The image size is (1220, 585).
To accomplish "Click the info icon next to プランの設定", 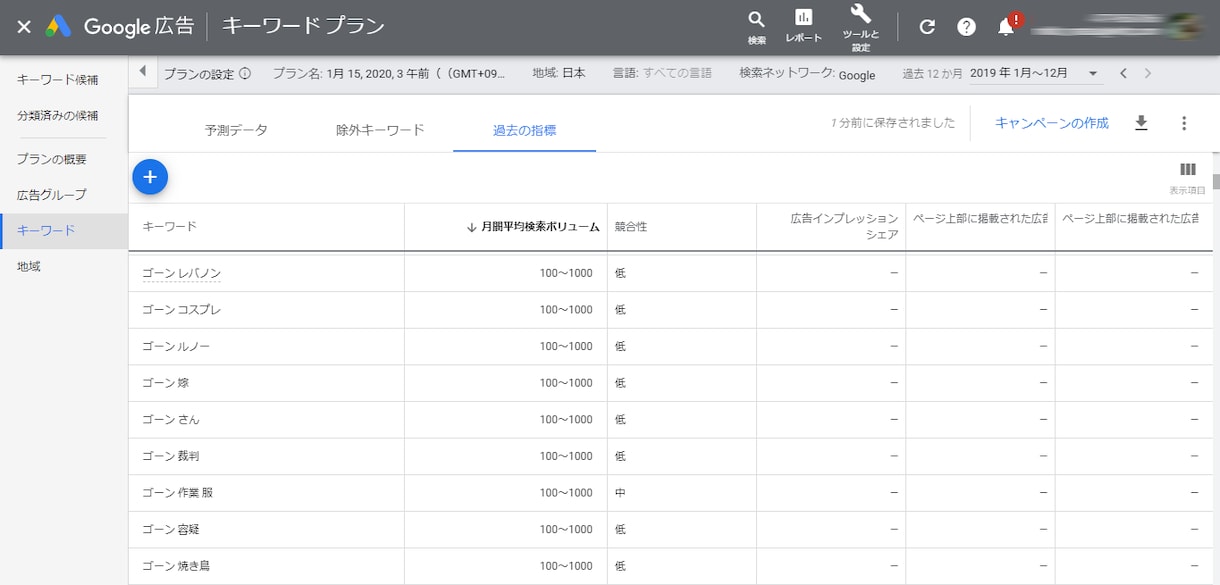I will (245, 74).
